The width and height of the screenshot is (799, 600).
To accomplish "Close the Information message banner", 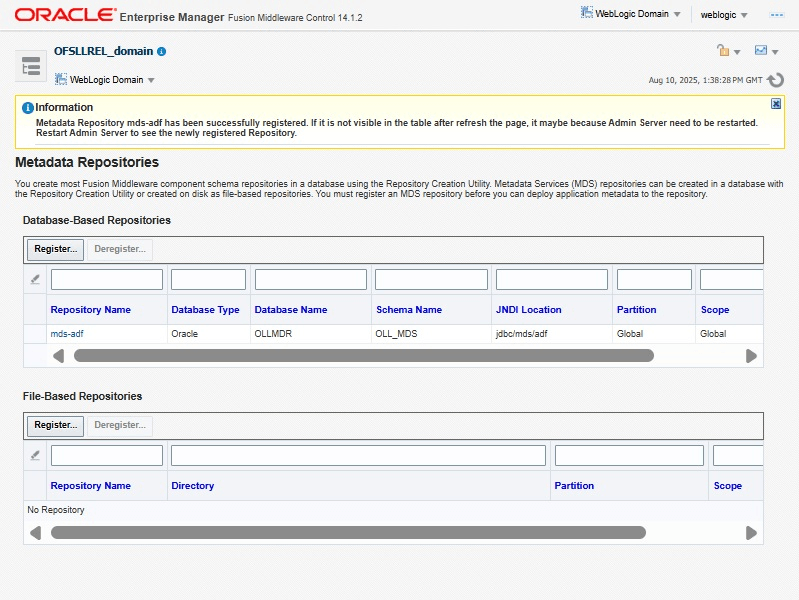I will point(776,104).
